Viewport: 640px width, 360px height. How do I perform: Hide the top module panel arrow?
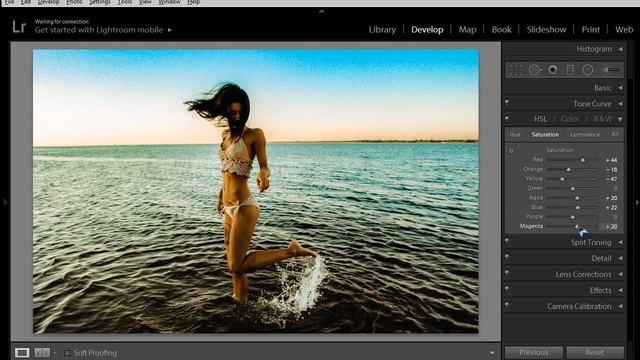tap(322, 11)
